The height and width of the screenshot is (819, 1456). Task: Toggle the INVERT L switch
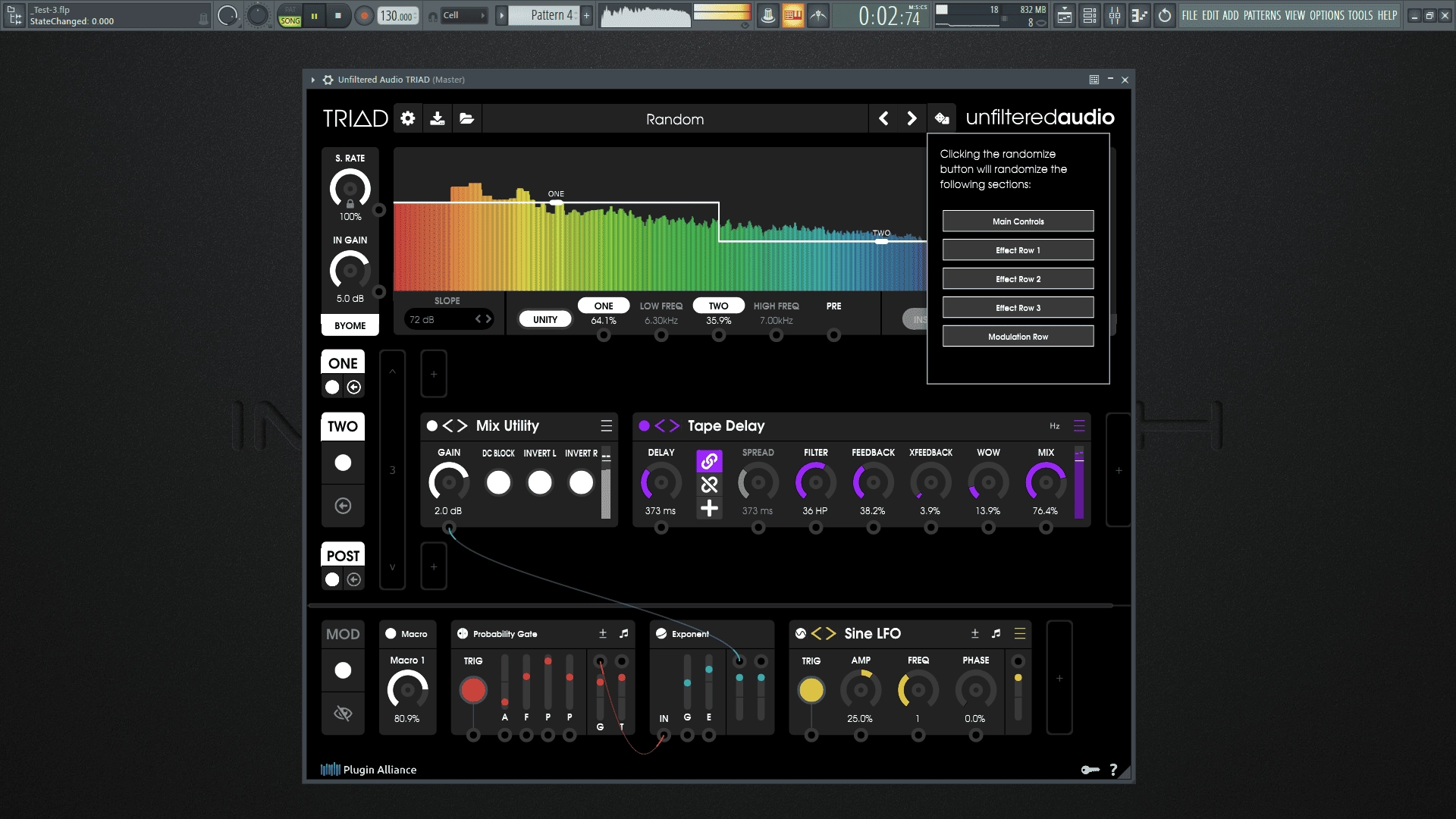(x=540, y=482)
